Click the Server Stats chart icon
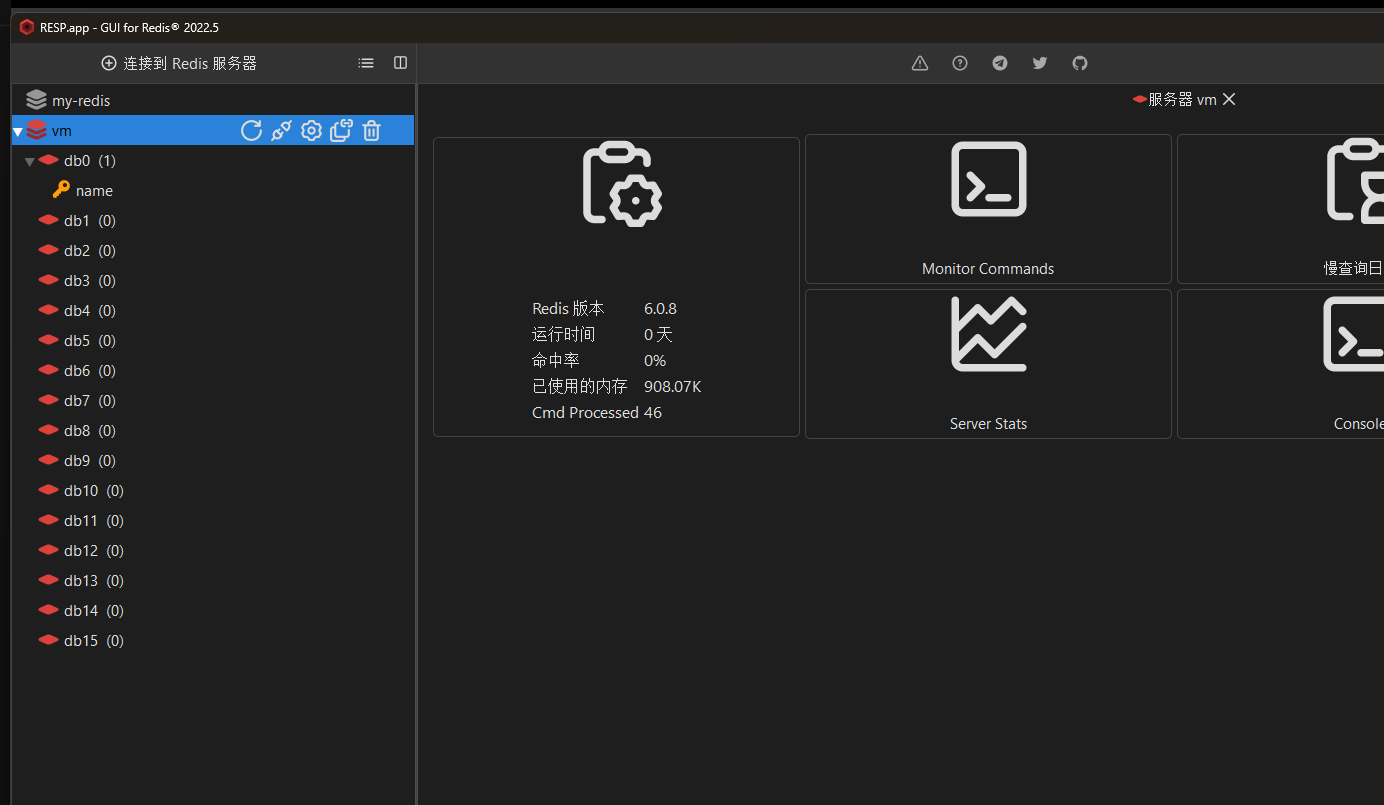This screenshot has width=1384, height=805. (988, 334)
